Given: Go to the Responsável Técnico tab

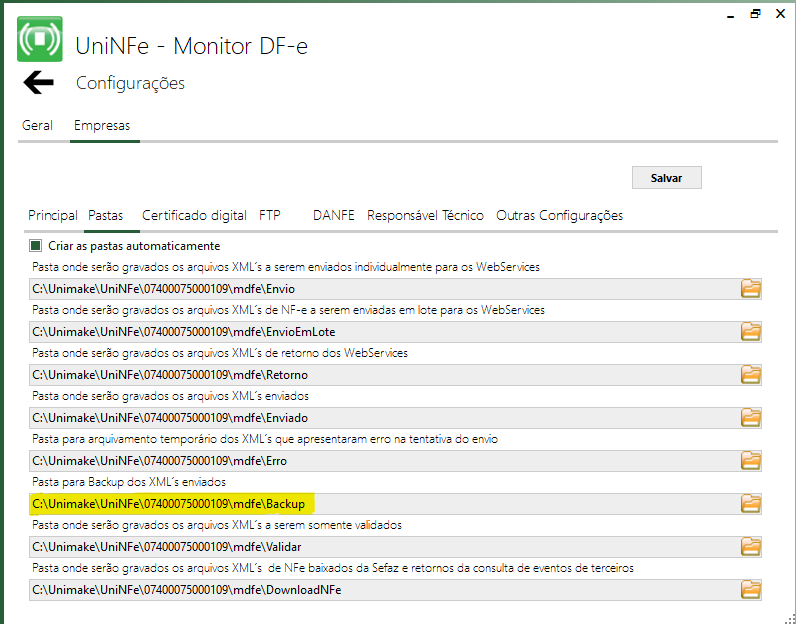Looking at the screenshot, I should [425, 215].
